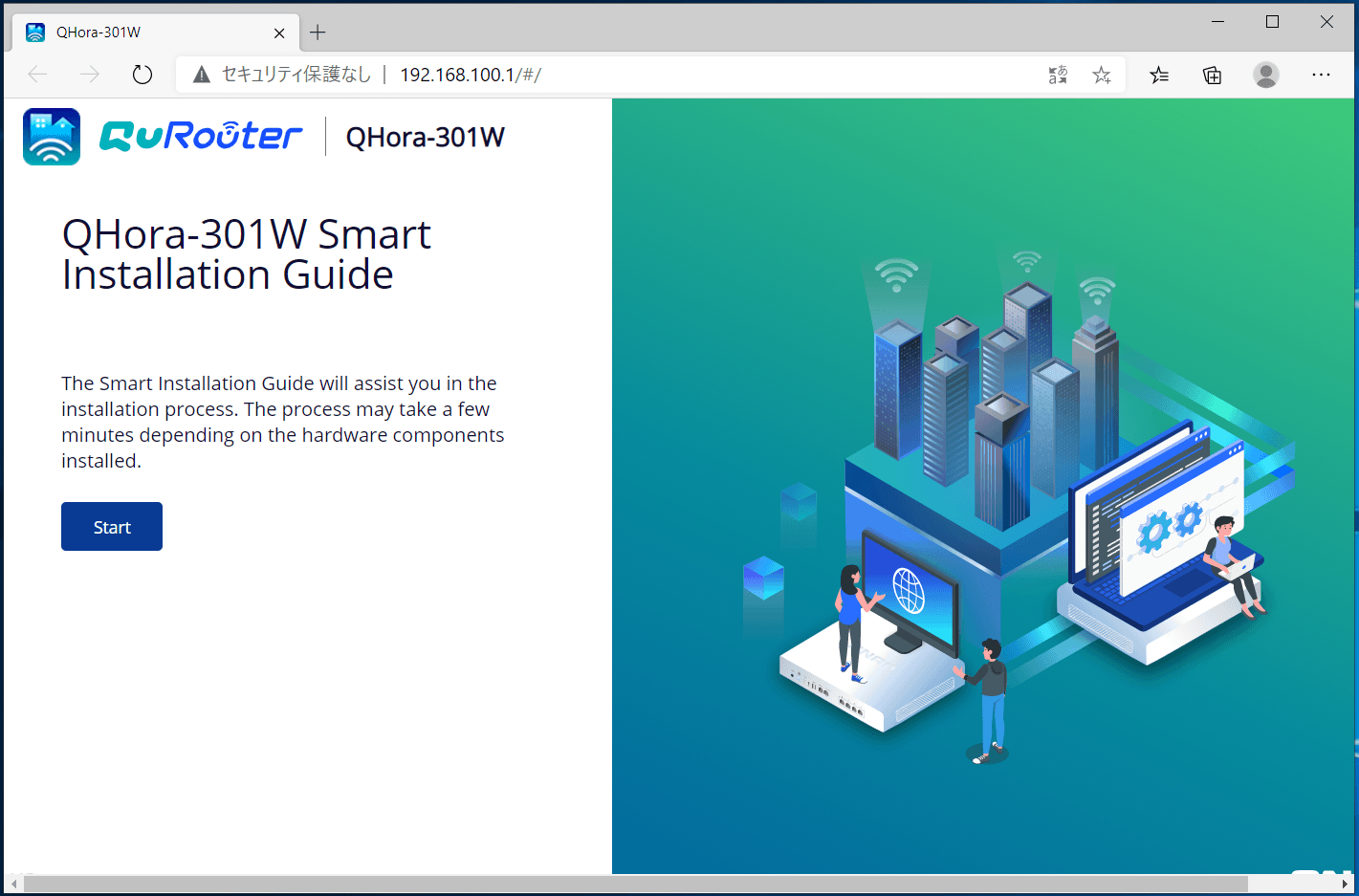Click the QHora-301W header text
This screenshot has height=896, width=1359.
click(x=425, y=137)
